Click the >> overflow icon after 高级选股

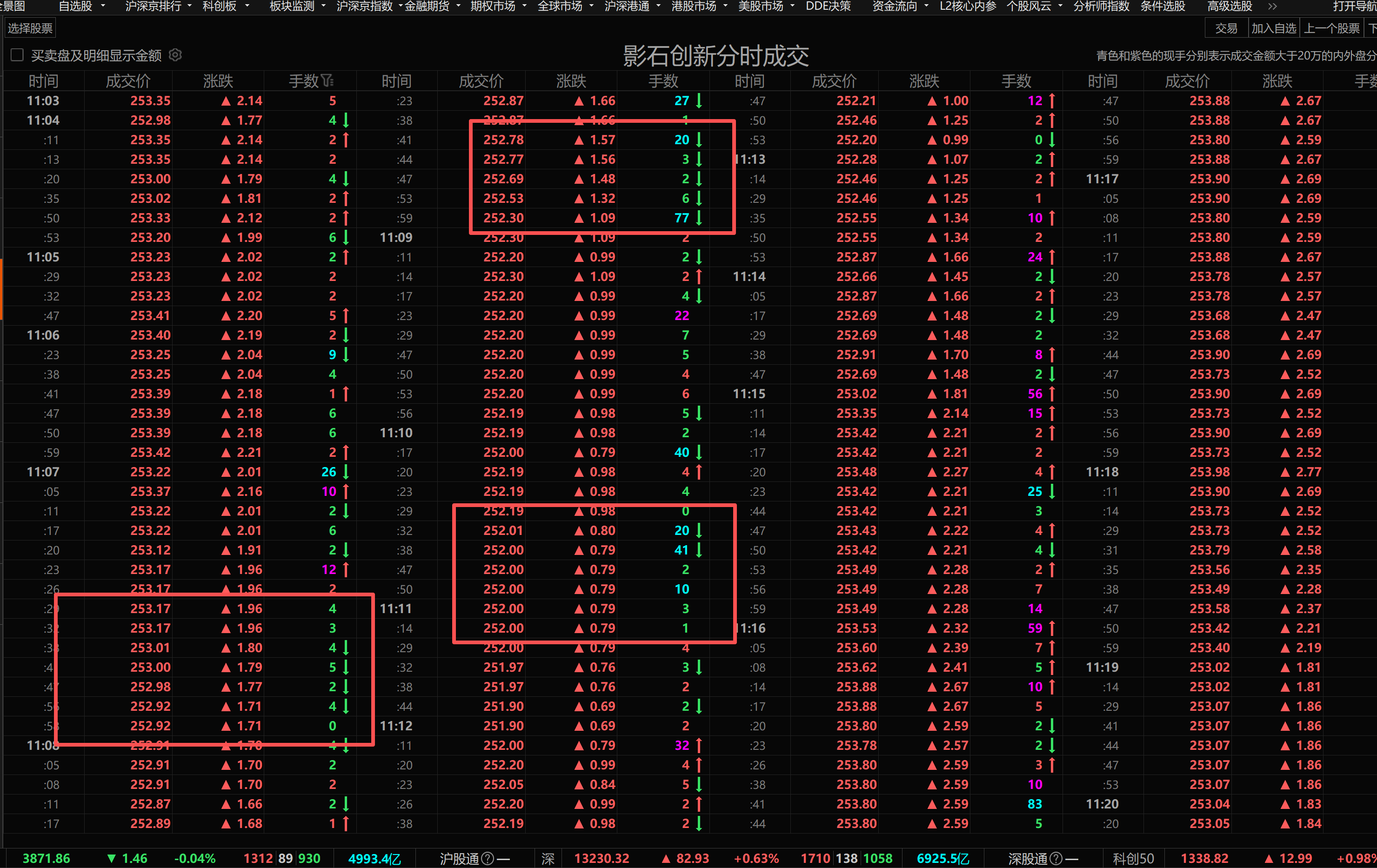[x=1272, y=7]
